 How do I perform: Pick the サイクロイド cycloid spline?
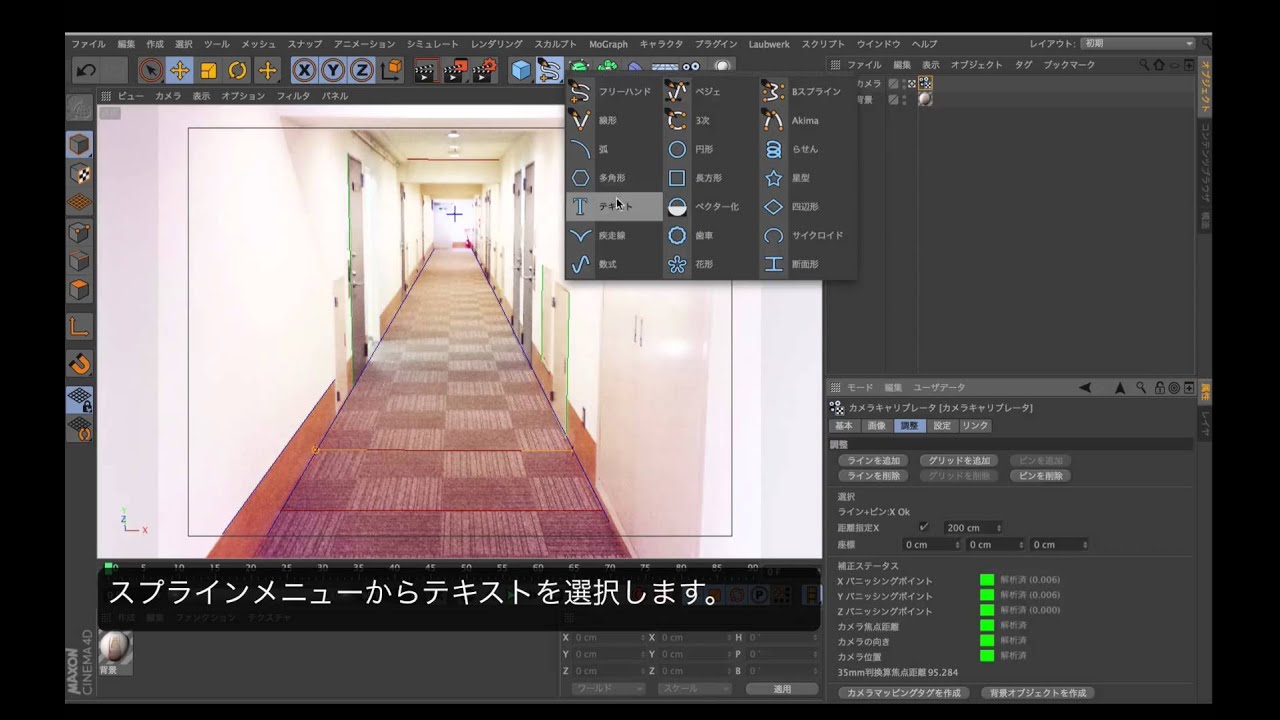pos(808,236)
